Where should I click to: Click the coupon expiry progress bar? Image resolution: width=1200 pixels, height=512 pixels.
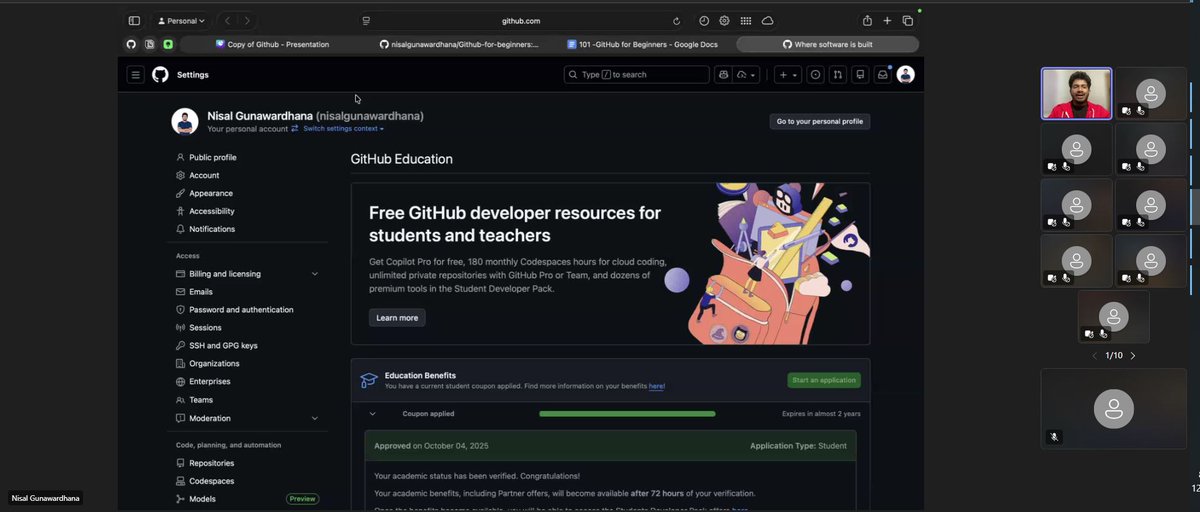627,414
